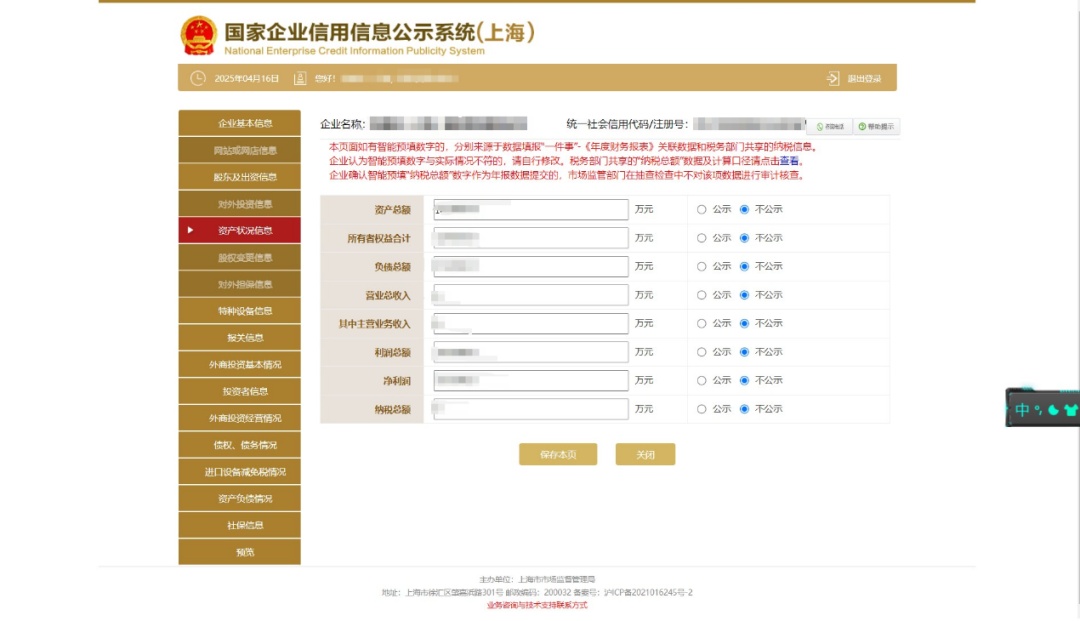The width and height of the screenshot is (1080, 621).
Task: Go to 外商投资经营情况 section
Action: coord(239,418)
